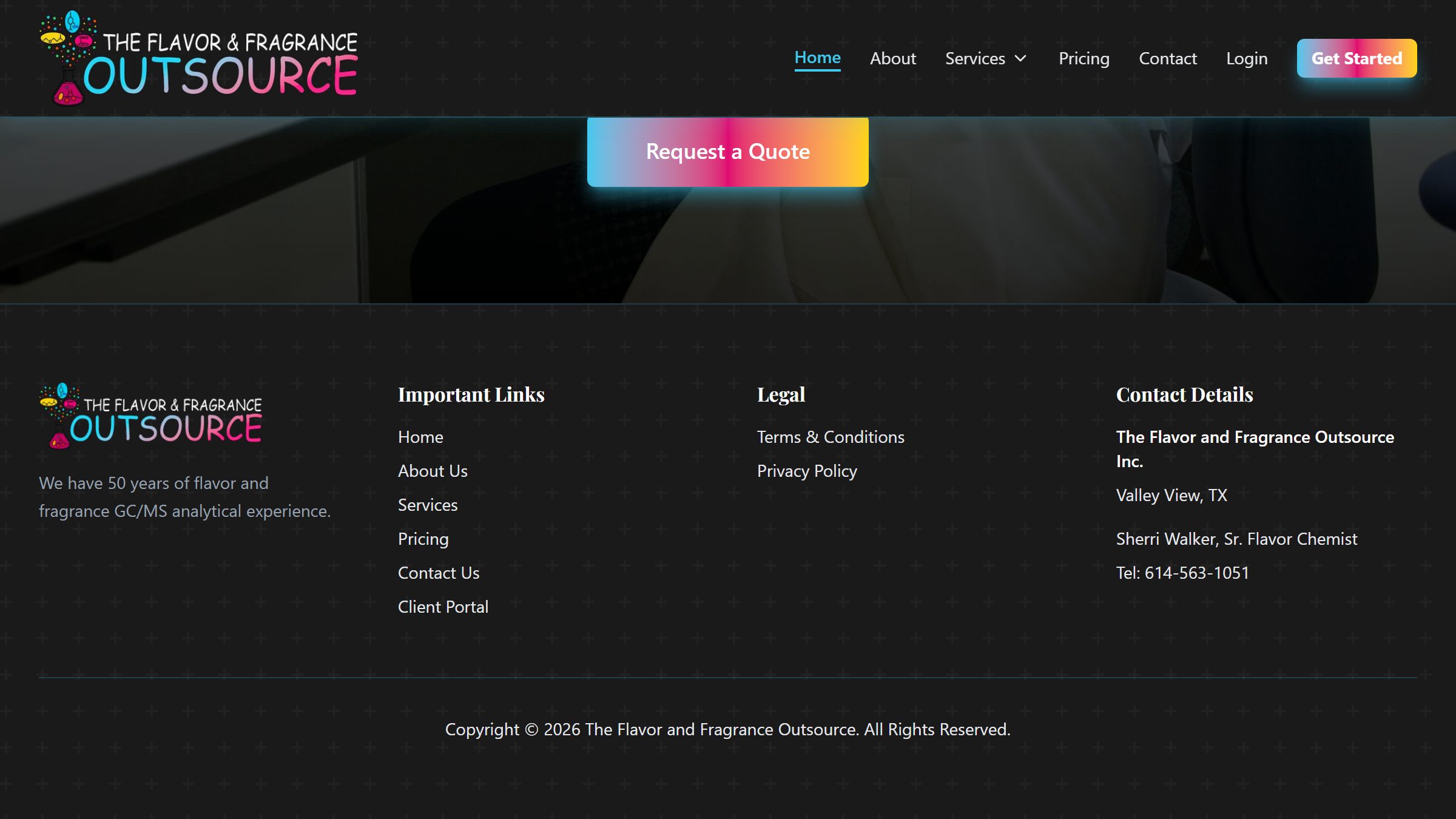
Task: Select Home in the top navigation
Action: [x=818, y=58]
